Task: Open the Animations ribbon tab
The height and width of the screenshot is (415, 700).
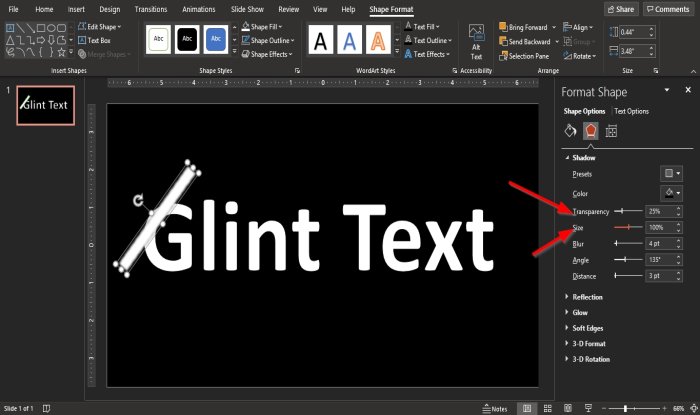Action: click(x=199, y=9)
